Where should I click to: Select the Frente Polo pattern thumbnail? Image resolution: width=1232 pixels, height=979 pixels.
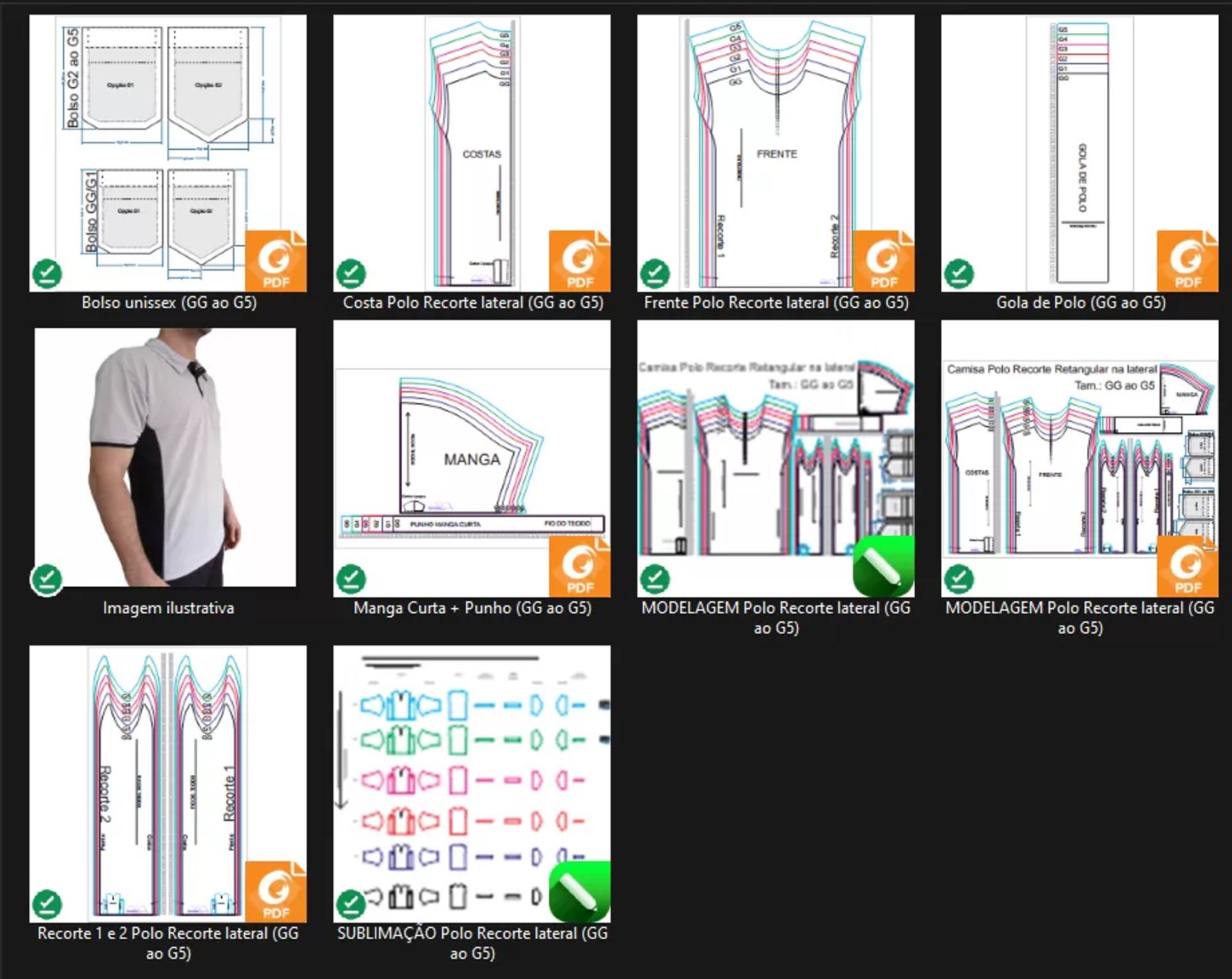[775, 153]
